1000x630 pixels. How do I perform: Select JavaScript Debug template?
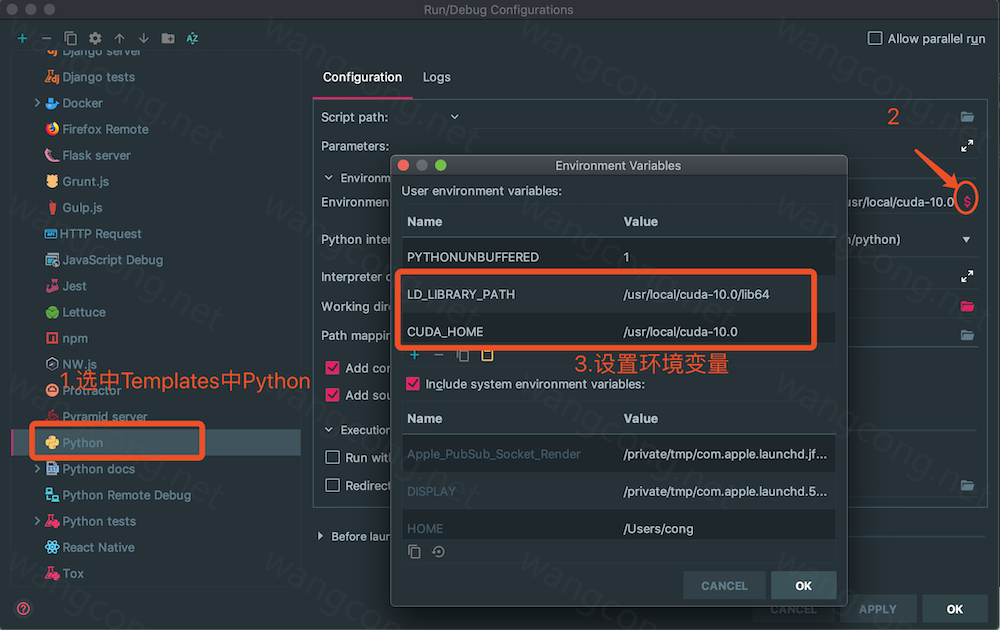(x=104, y=260)
